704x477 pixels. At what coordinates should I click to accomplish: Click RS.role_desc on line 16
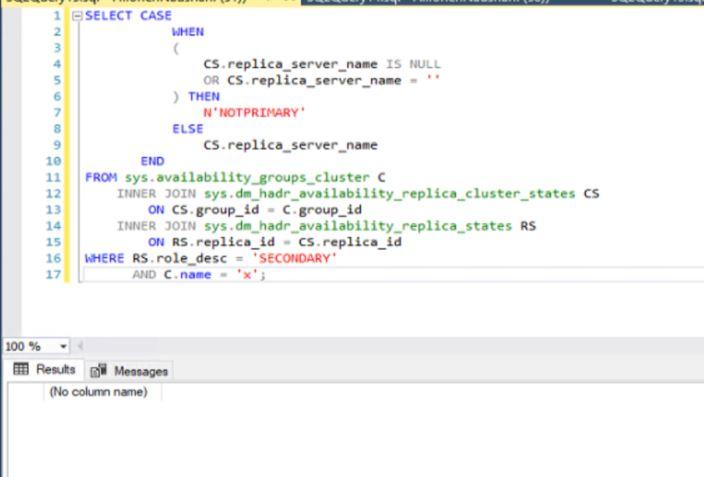(x=180, y=259)
